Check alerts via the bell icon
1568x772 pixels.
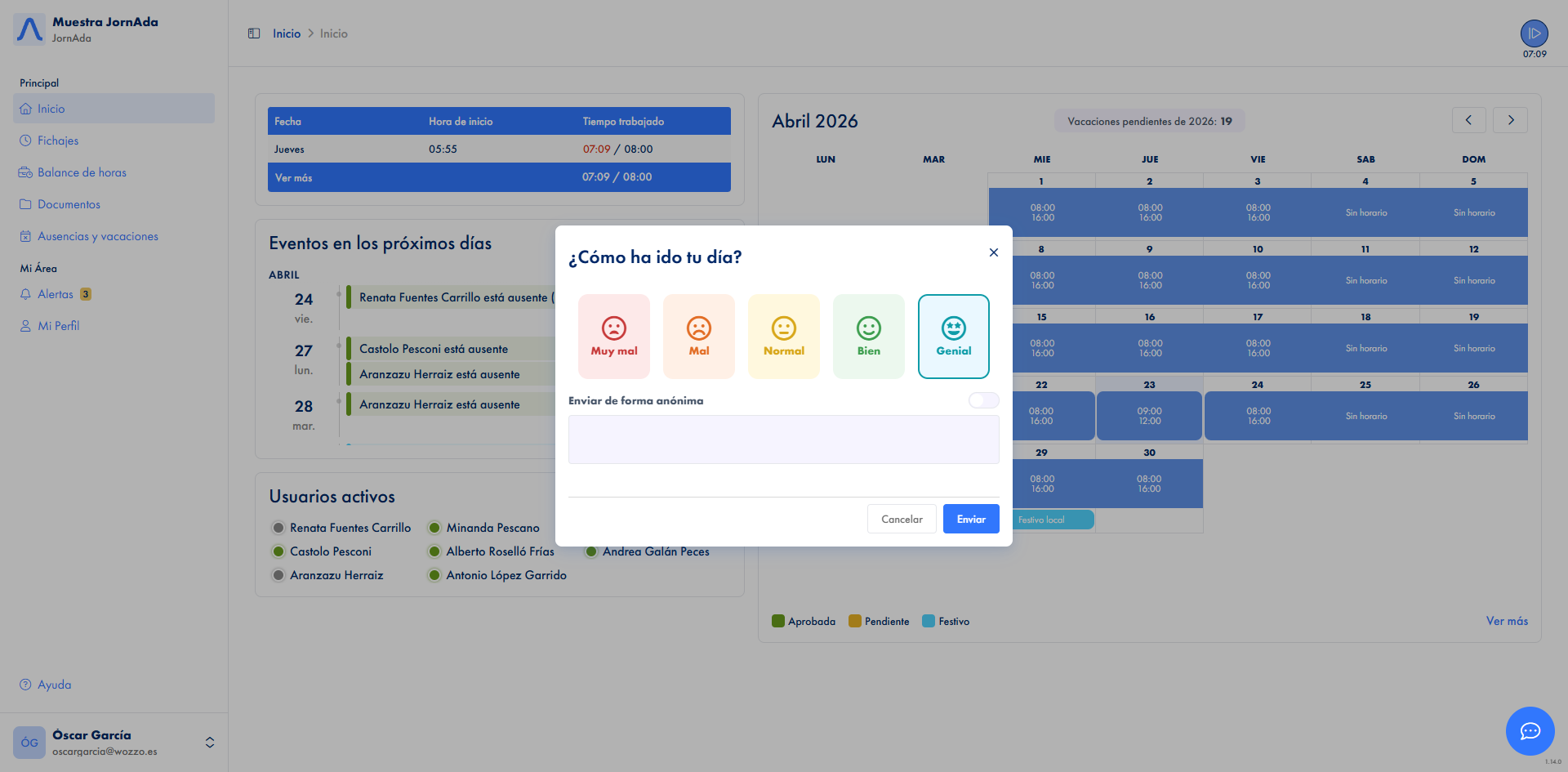click(x=25, y=294)
